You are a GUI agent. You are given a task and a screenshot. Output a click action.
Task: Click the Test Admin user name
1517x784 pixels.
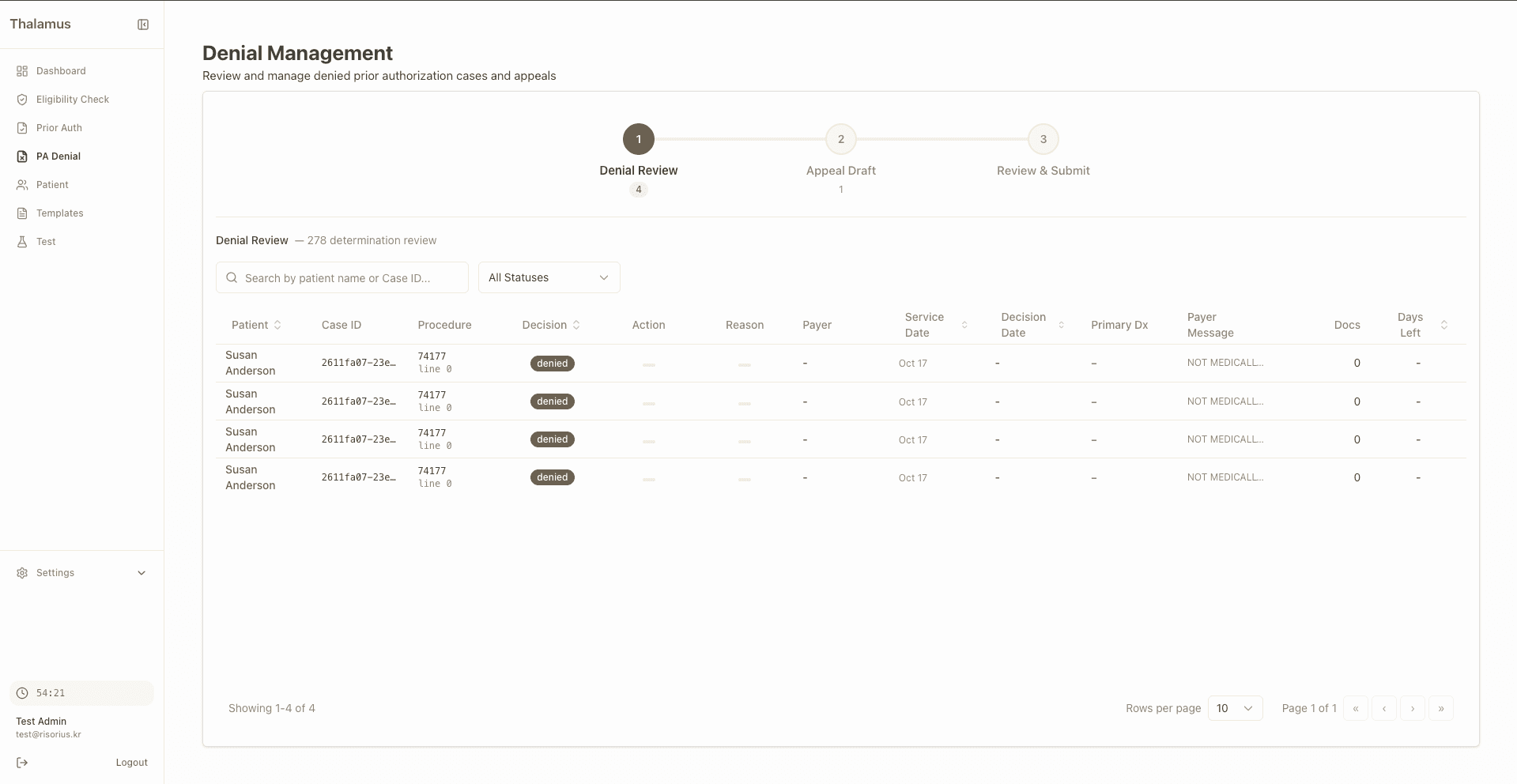[x=41, y=722]
